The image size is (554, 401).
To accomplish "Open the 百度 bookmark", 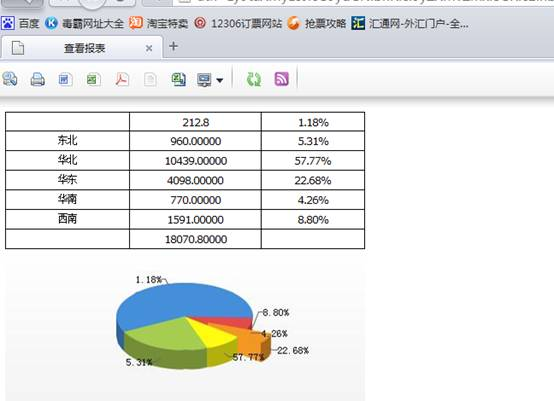I will click(20, 23).
